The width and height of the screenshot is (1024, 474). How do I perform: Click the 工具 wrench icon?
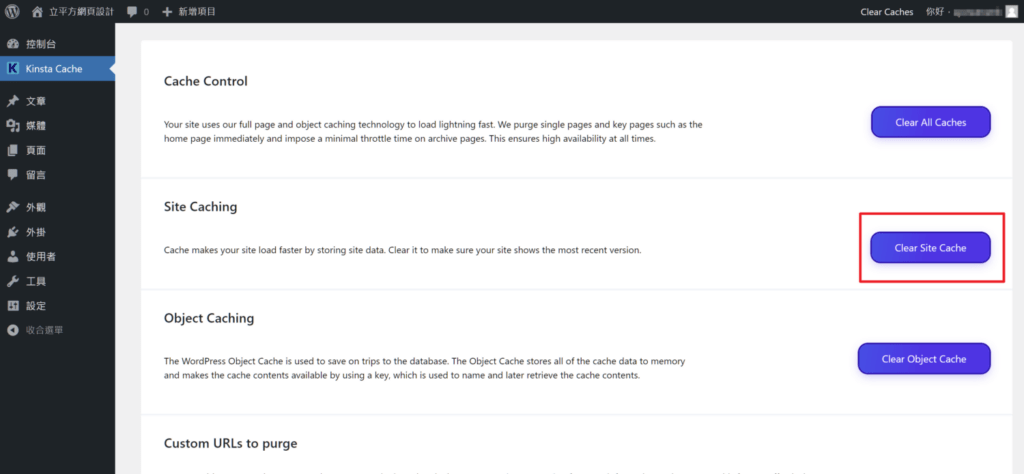pyautogui.click(x=12, y=281)
